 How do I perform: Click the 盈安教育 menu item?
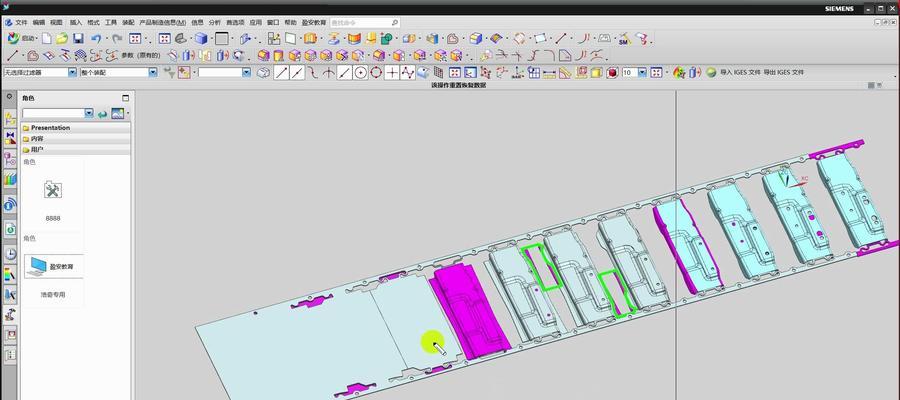click(x=313, y=22)
